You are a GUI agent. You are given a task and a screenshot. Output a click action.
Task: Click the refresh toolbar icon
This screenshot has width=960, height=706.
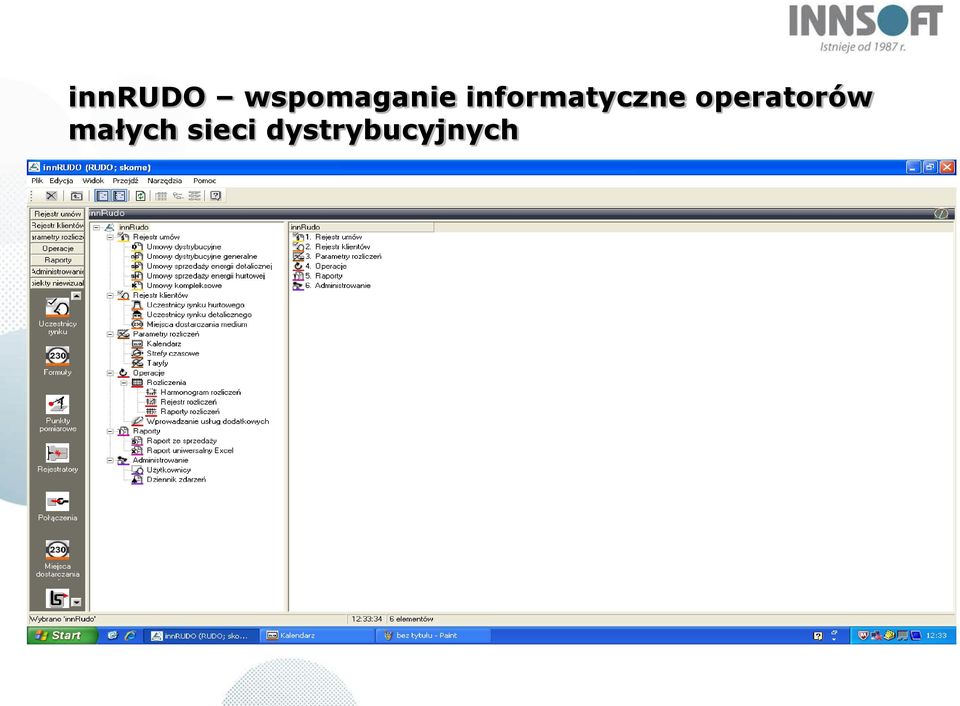coord(140,196)
